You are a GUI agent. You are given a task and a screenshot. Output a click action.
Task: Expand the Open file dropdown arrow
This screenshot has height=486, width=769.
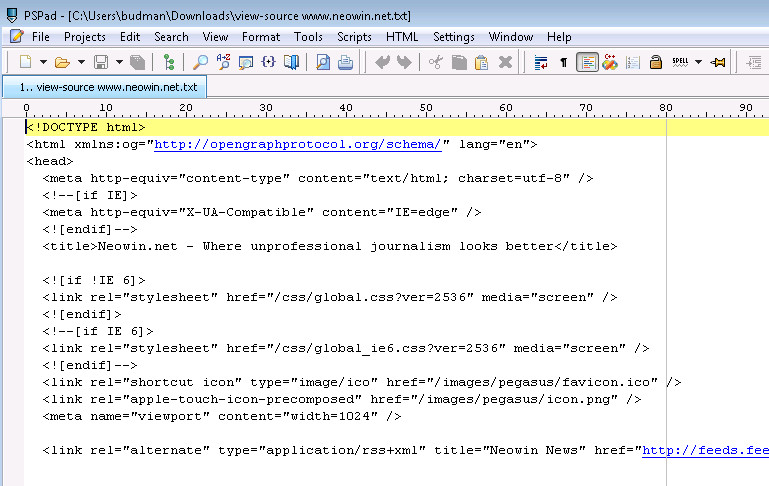(x=79, y=62)
